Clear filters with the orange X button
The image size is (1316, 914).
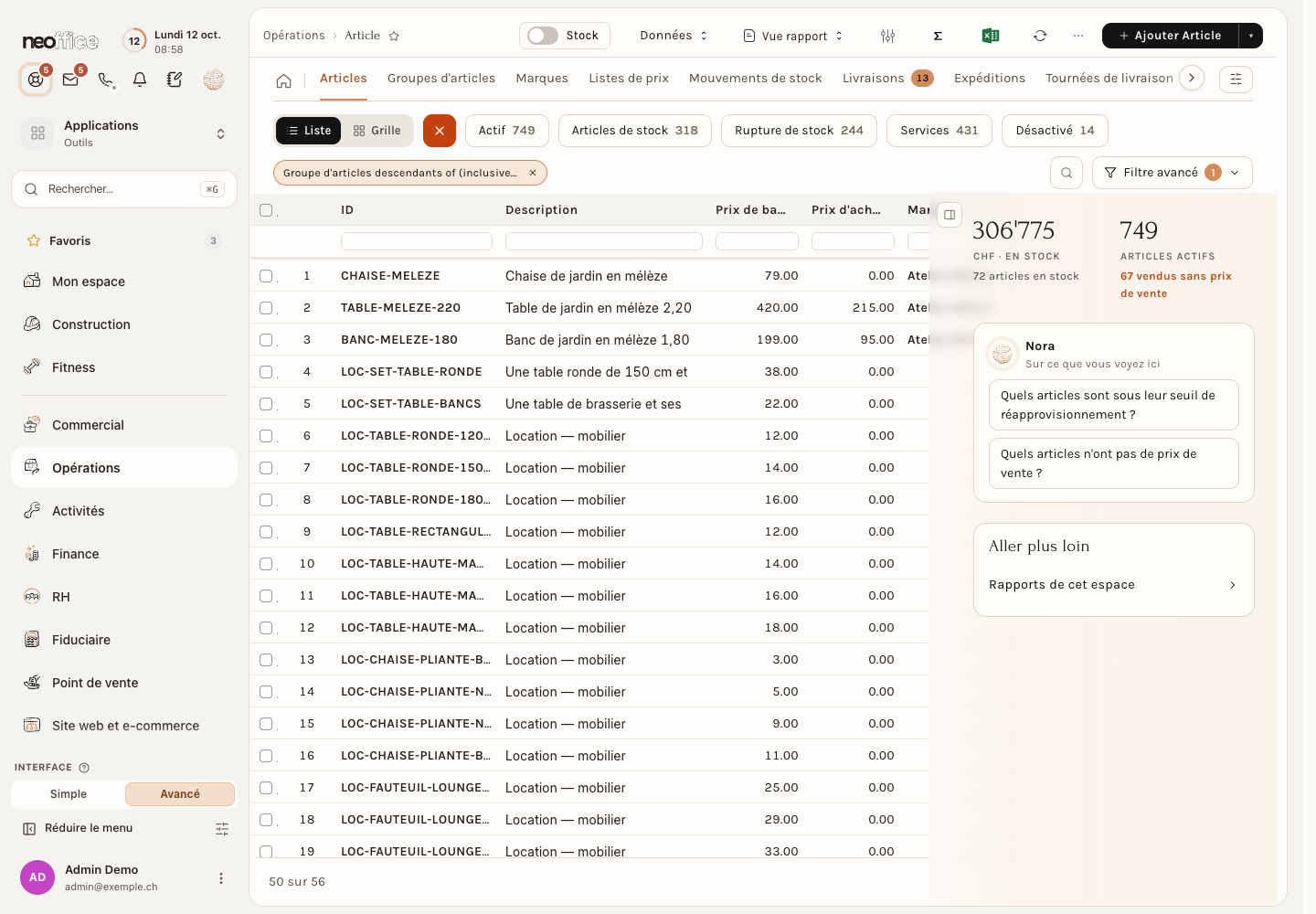(440, 131)
